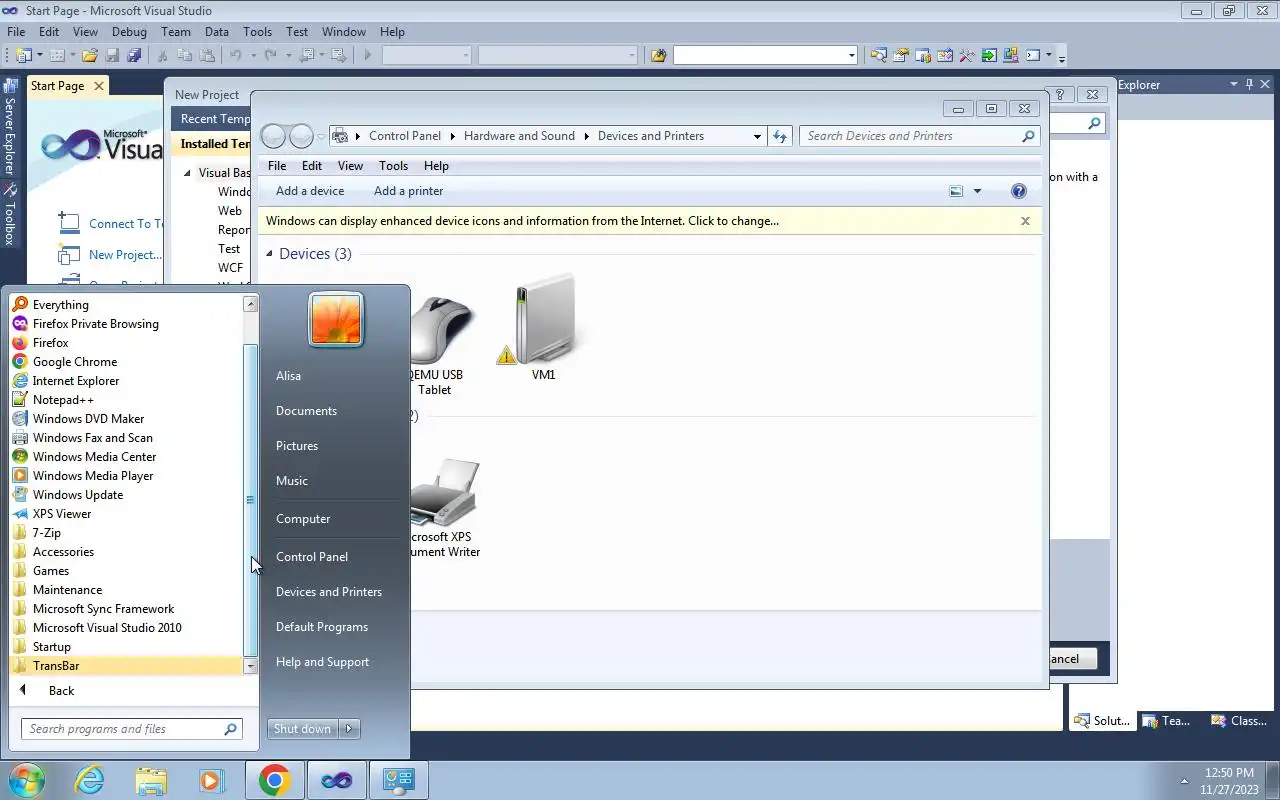Open view options dropdown arrow

(x=977, y=191)
